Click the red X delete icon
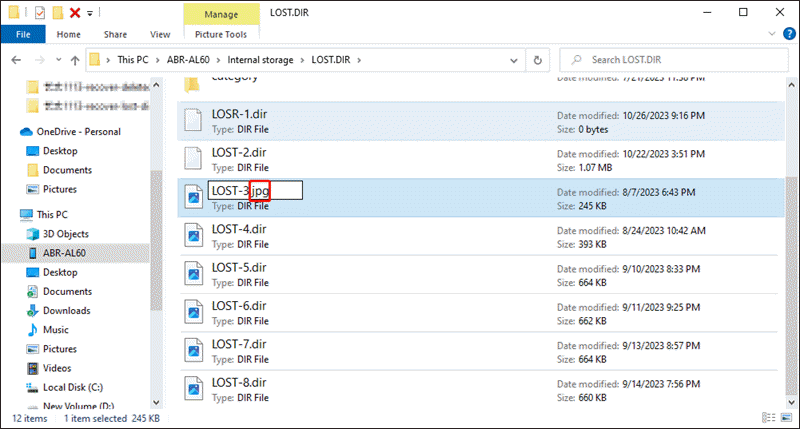 [x=75, y=12]
